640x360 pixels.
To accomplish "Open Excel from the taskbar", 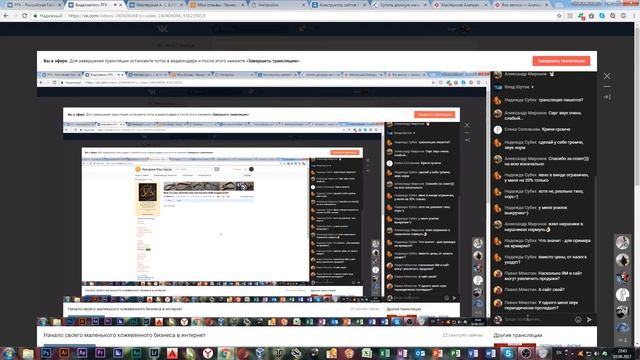I will (x=384, y=353).
